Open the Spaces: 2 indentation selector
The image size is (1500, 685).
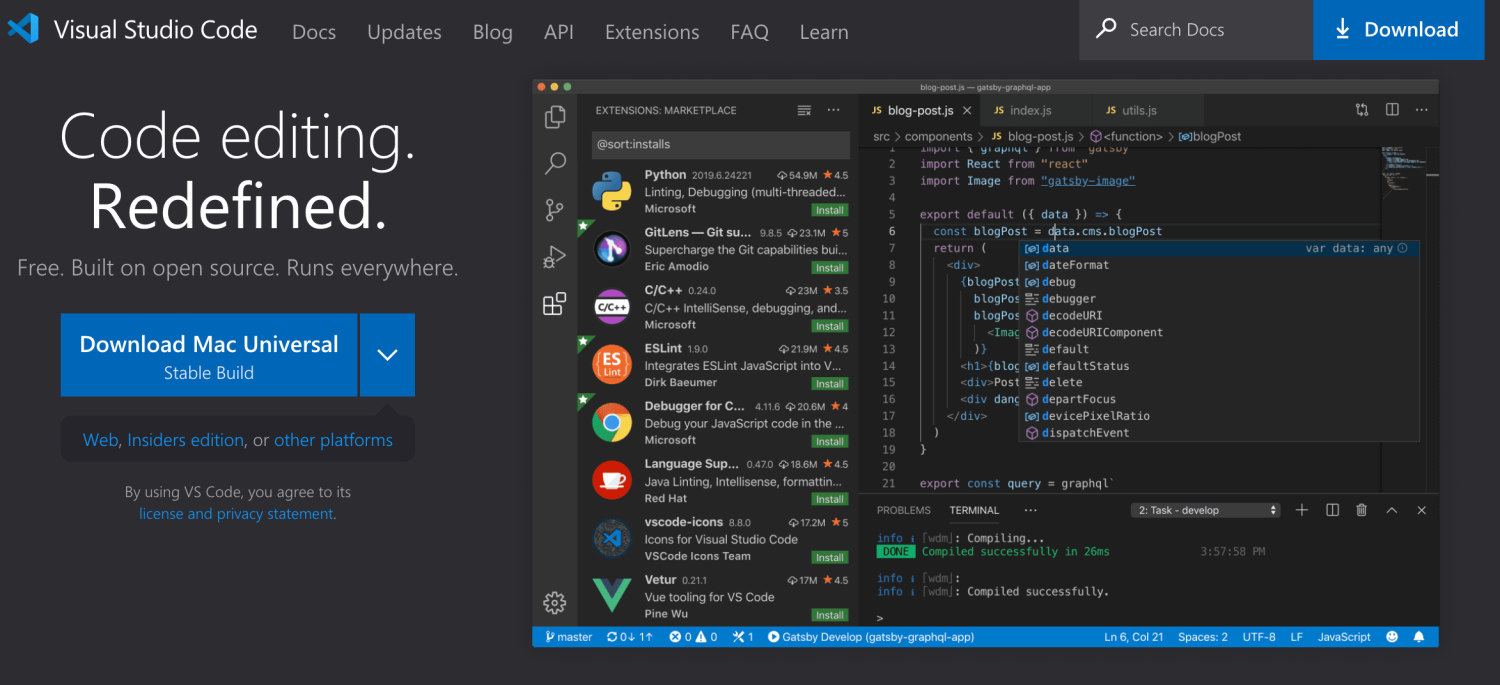[1203, 637]
